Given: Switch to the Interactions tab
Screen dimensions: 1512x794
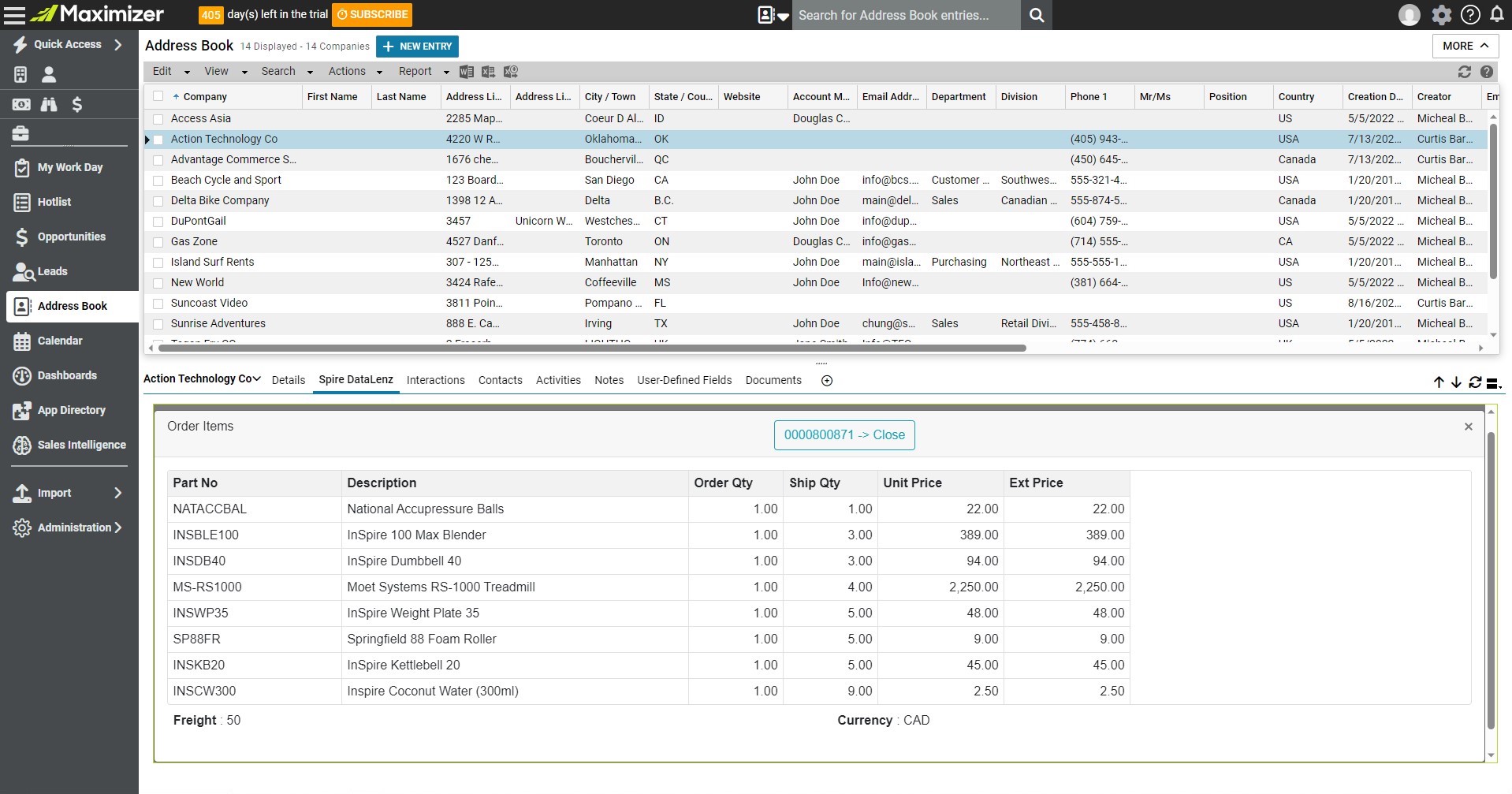Looking at the screenshot, I should coord(435,380).
